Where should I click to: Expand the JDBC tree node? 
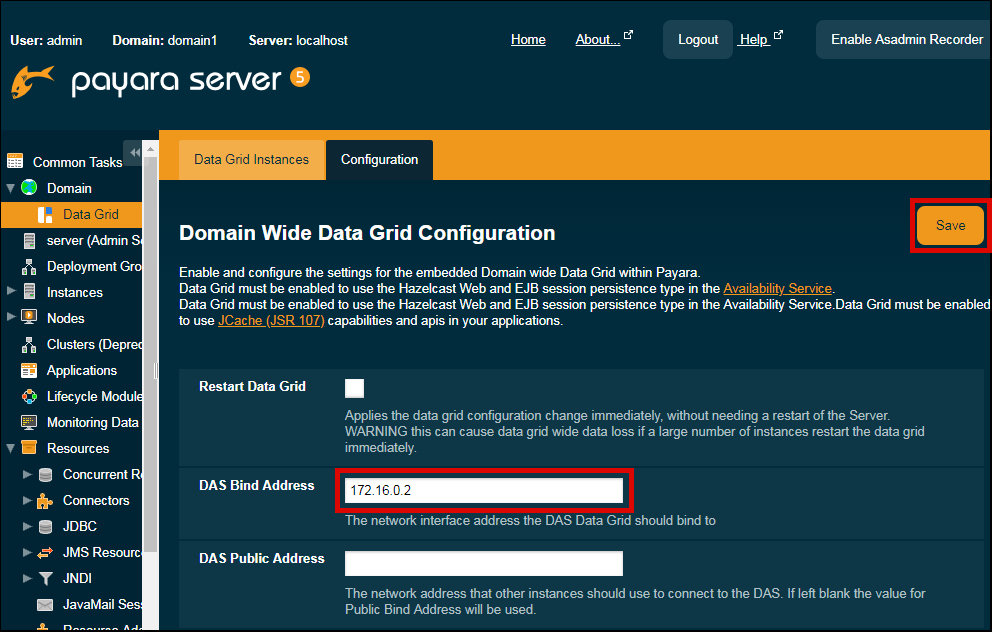tap(27, 526)
